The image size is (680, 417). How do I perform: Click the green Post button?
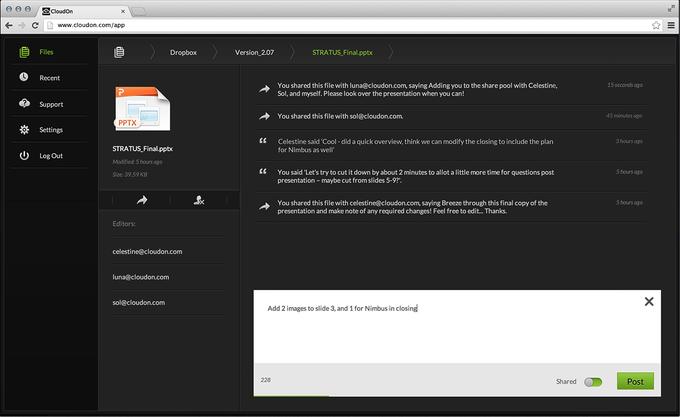pyautogui.click(x=635, y=381)
